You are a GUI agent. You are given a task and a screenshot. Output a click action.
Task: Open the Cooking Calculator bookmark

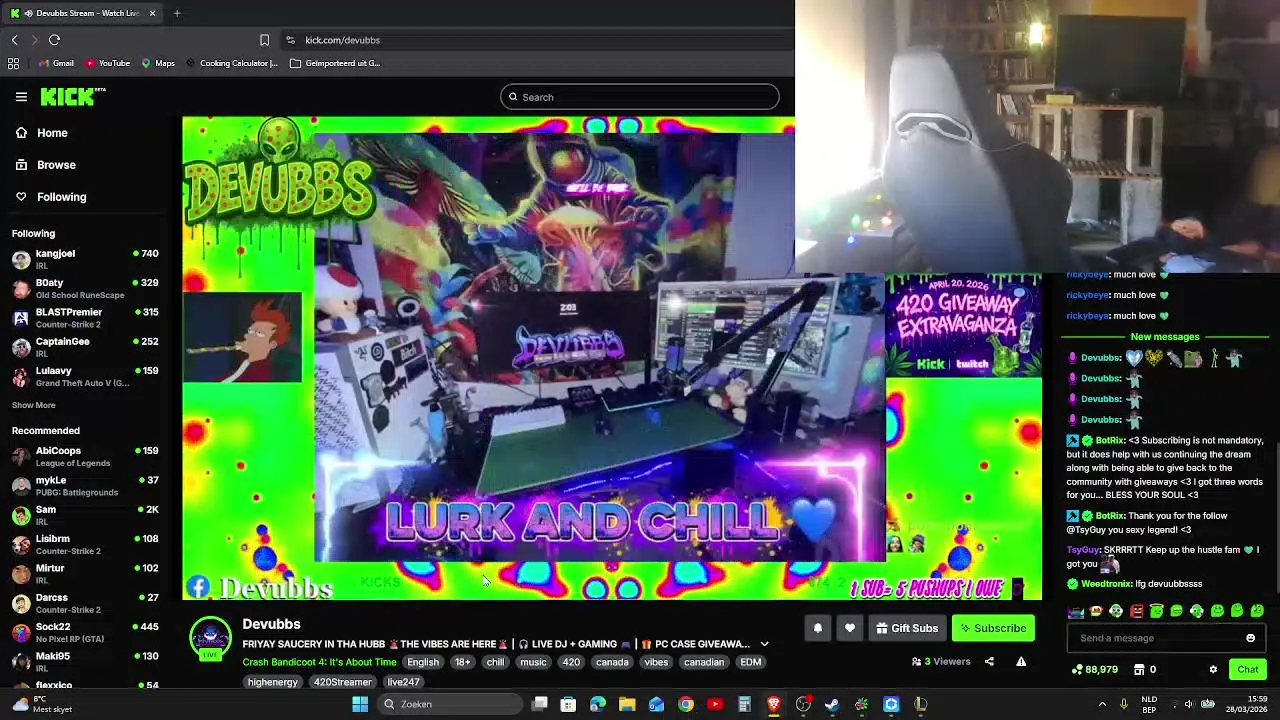pos(231,63)
